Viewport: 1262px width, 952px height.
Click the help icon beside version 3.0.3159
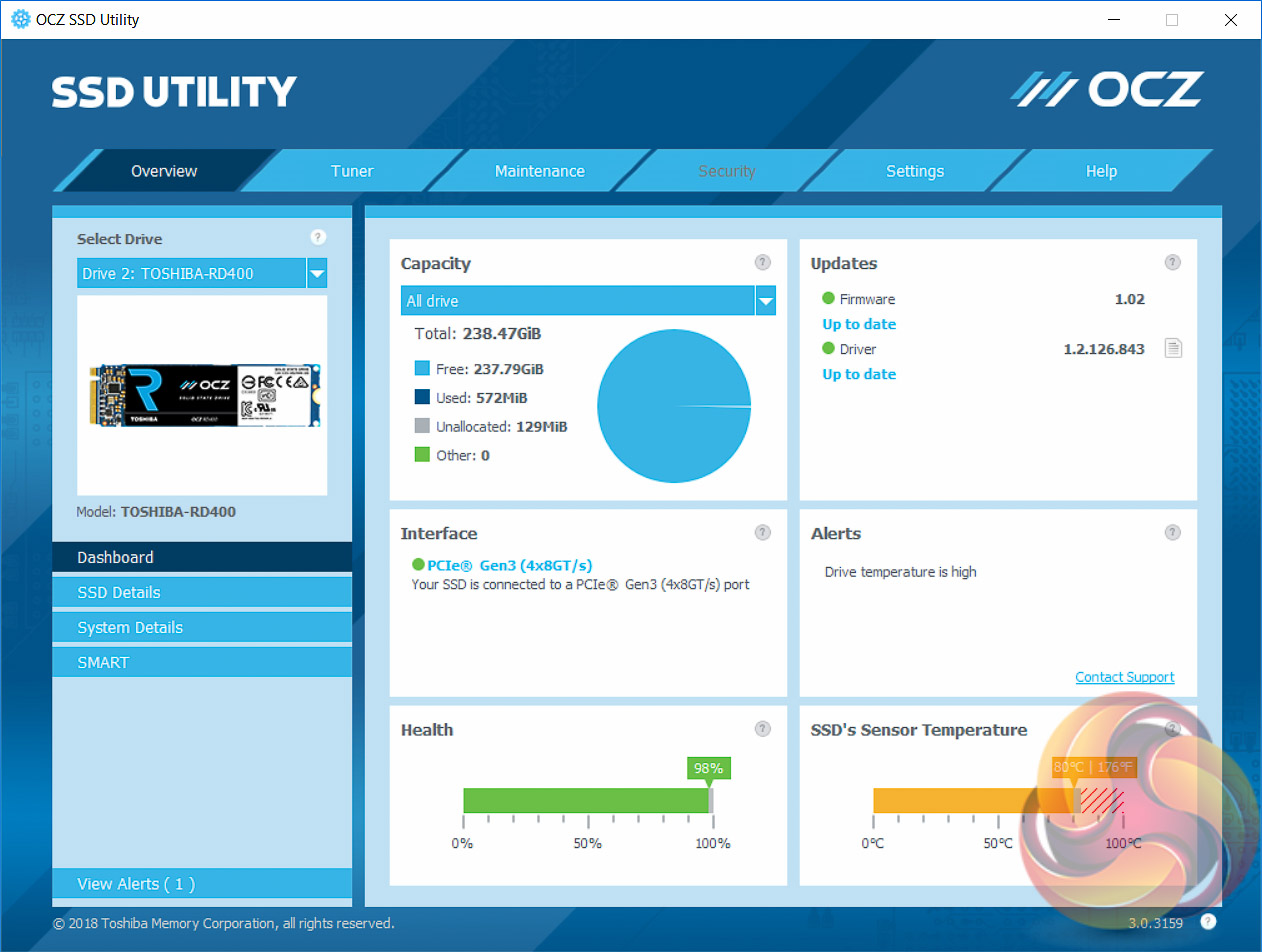(1209, 921)
